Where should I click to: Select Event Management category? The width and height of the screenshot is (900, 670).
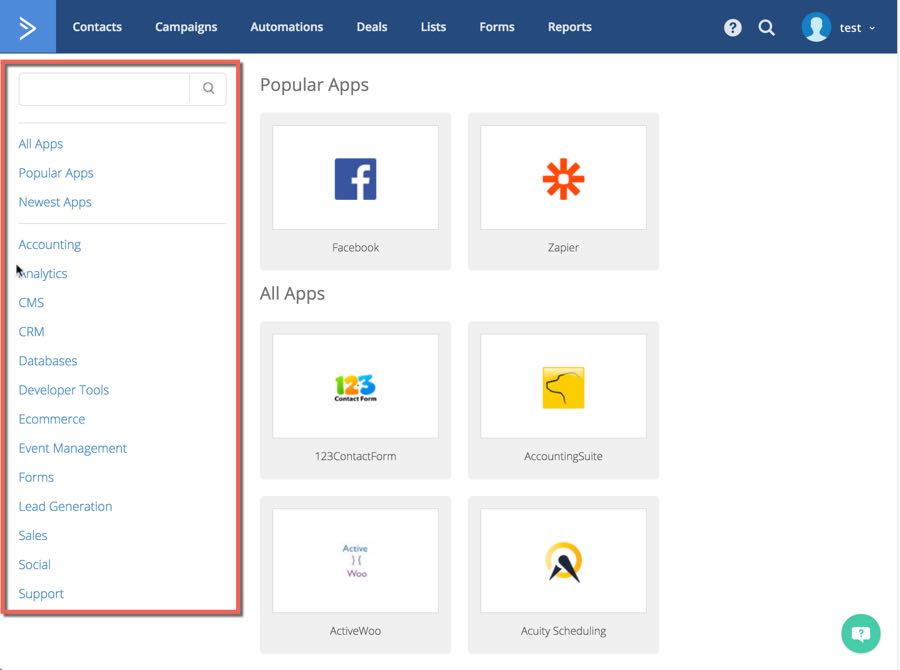(72, 448)
